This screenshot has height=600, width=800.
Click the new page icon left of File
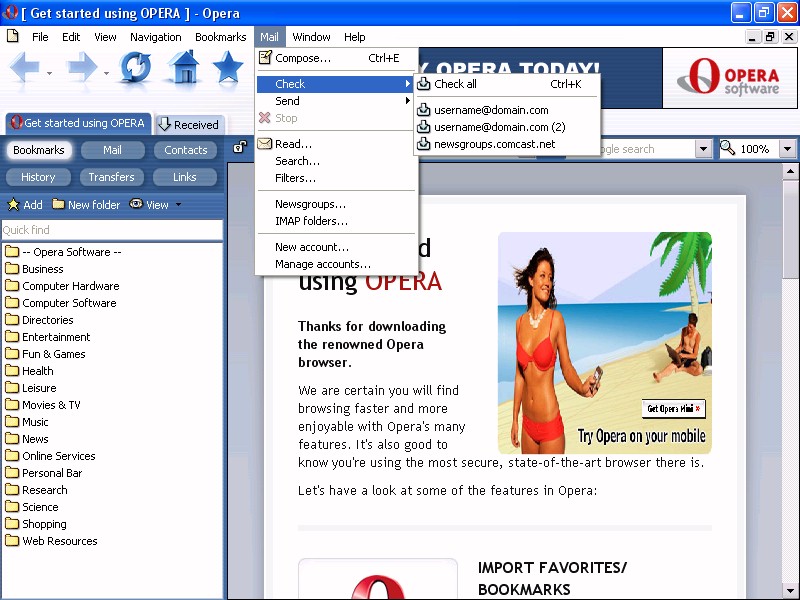pyautogui.click(x=13, y=36)
